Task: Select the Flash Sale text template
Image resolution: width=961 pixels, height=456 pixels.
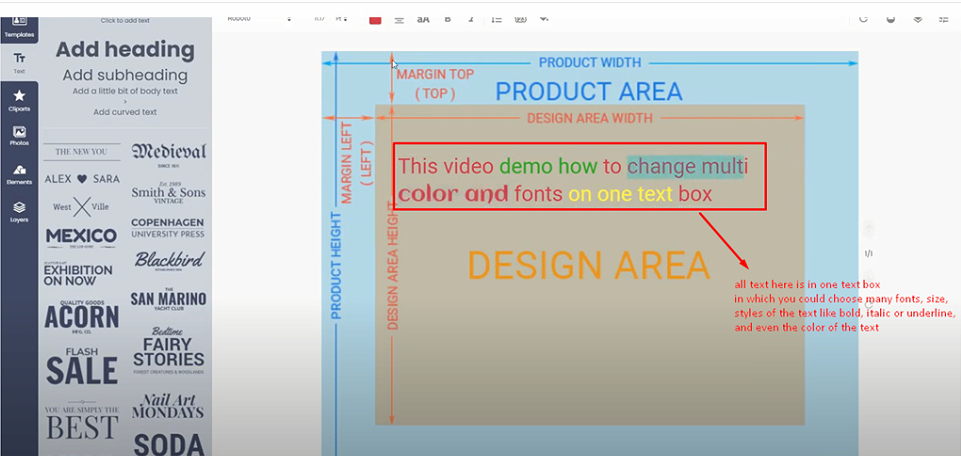Action: [81, 365]
